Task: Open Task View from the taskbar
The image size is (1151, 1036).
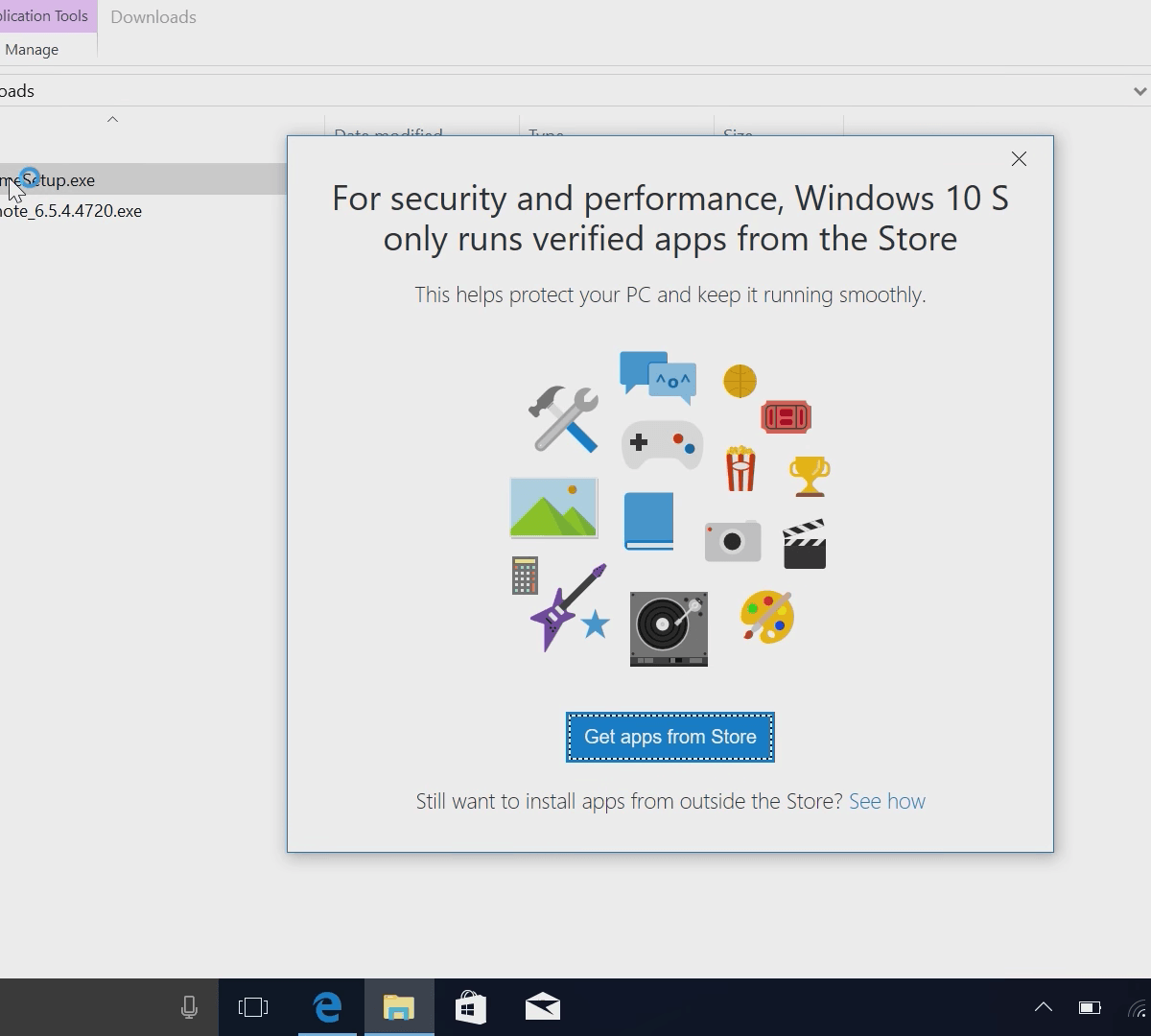Action: tap(253, 1007)
